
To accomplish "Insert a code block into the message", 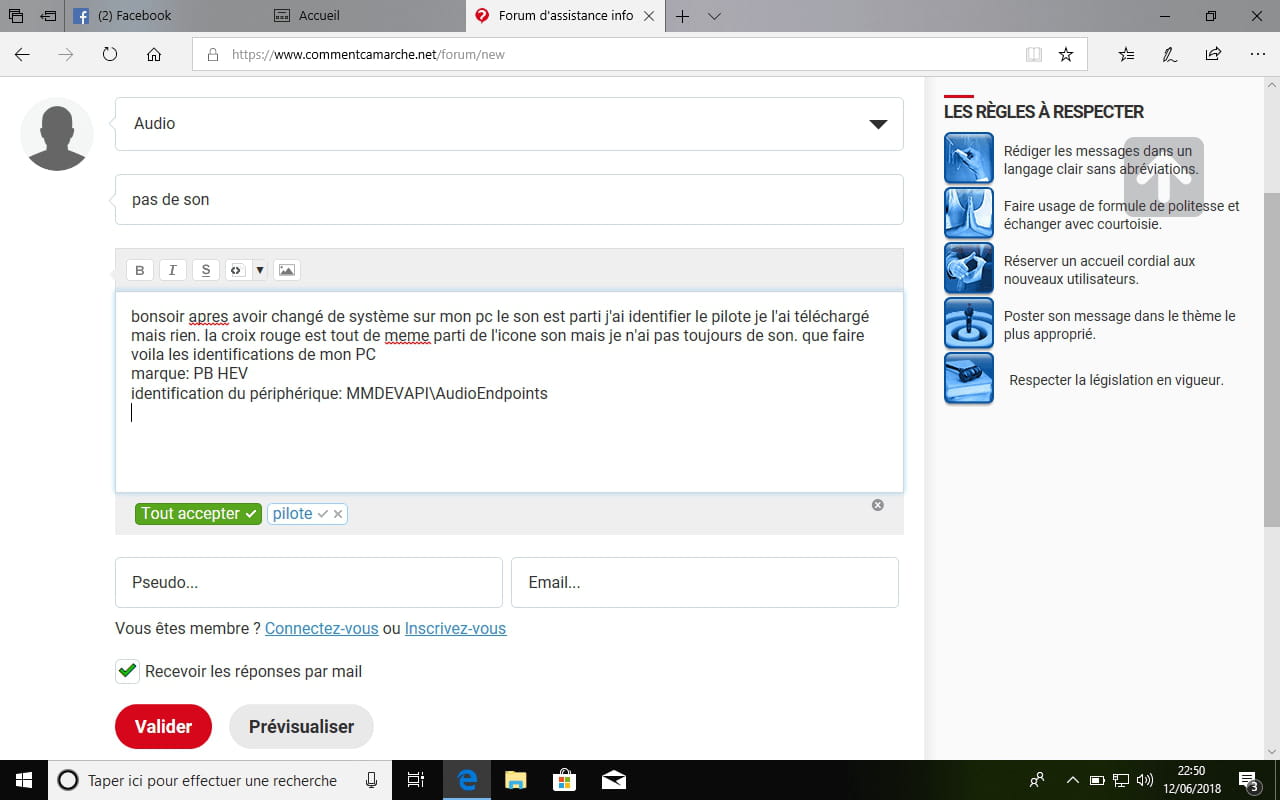I will [x=236, y=269].
